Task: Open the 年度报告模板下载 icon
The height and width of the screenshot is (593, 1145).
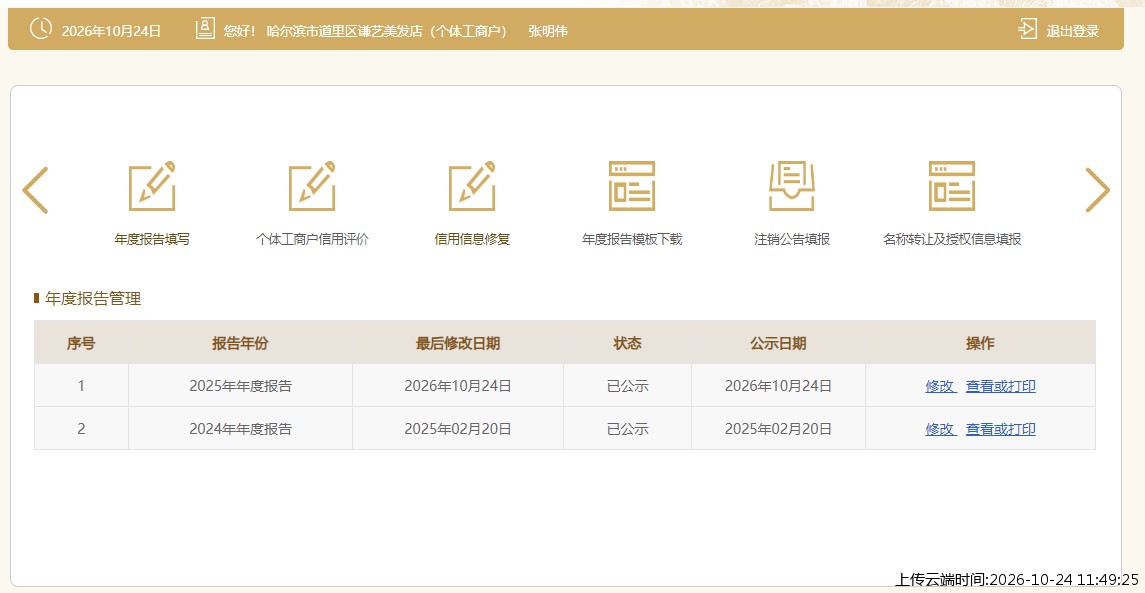Action: [632, 186]
